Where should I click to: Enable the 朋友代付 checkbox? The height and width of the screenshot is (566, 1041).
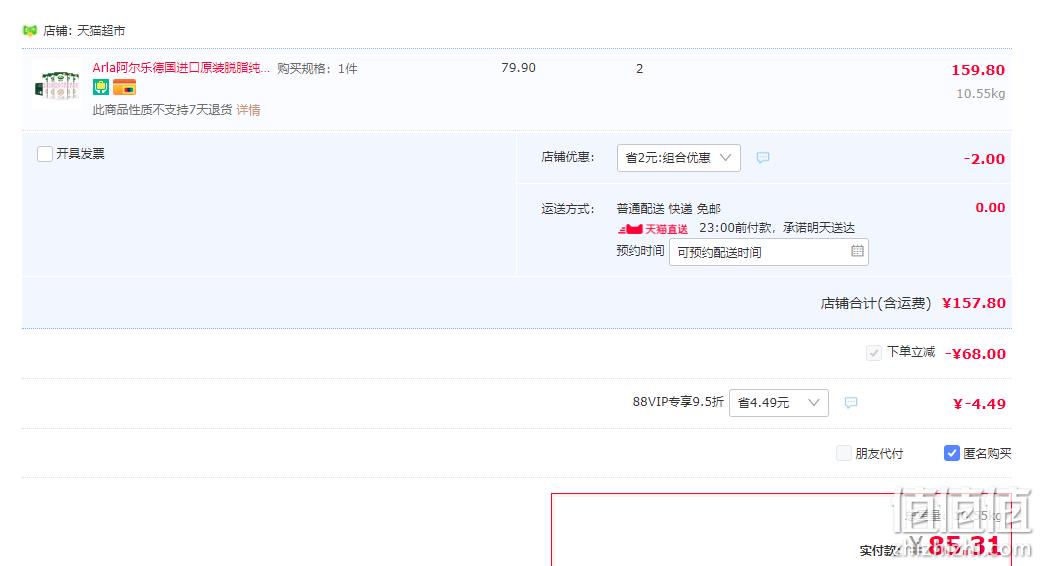tap(843, 453)
